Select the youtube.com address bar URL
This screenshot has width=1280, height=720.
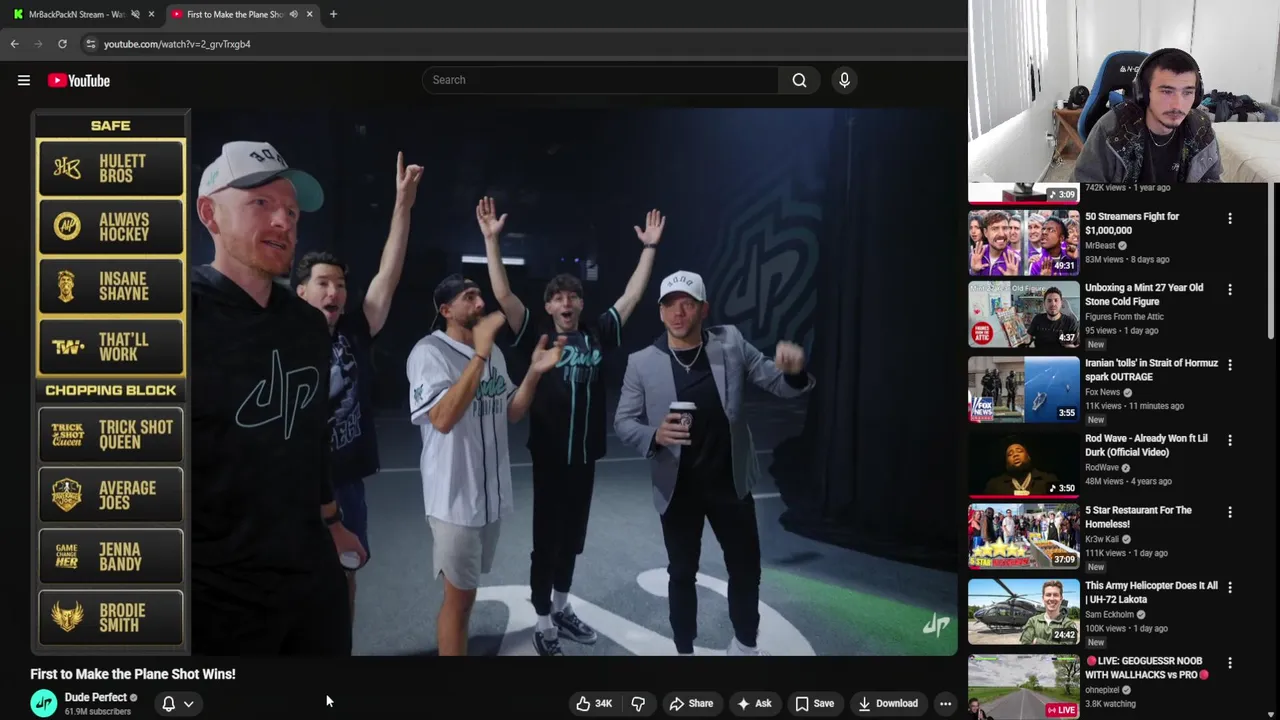point(177,44)
